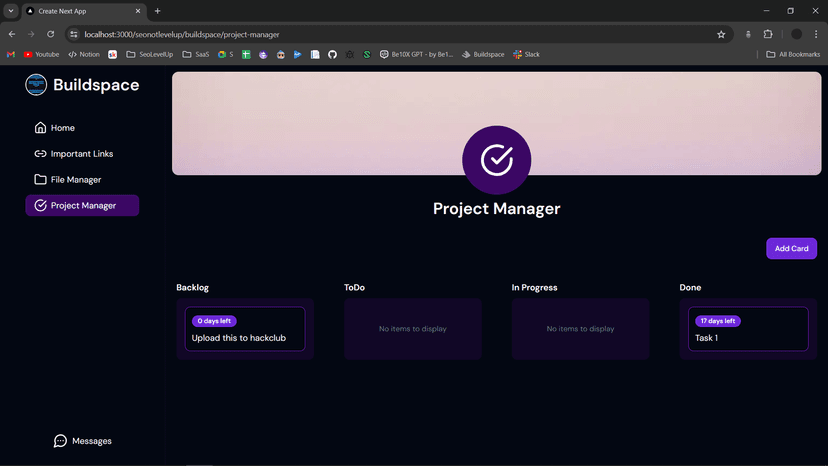Click the Buildspace logo icon
Viewport: 828px width, 466px height.
36,85
